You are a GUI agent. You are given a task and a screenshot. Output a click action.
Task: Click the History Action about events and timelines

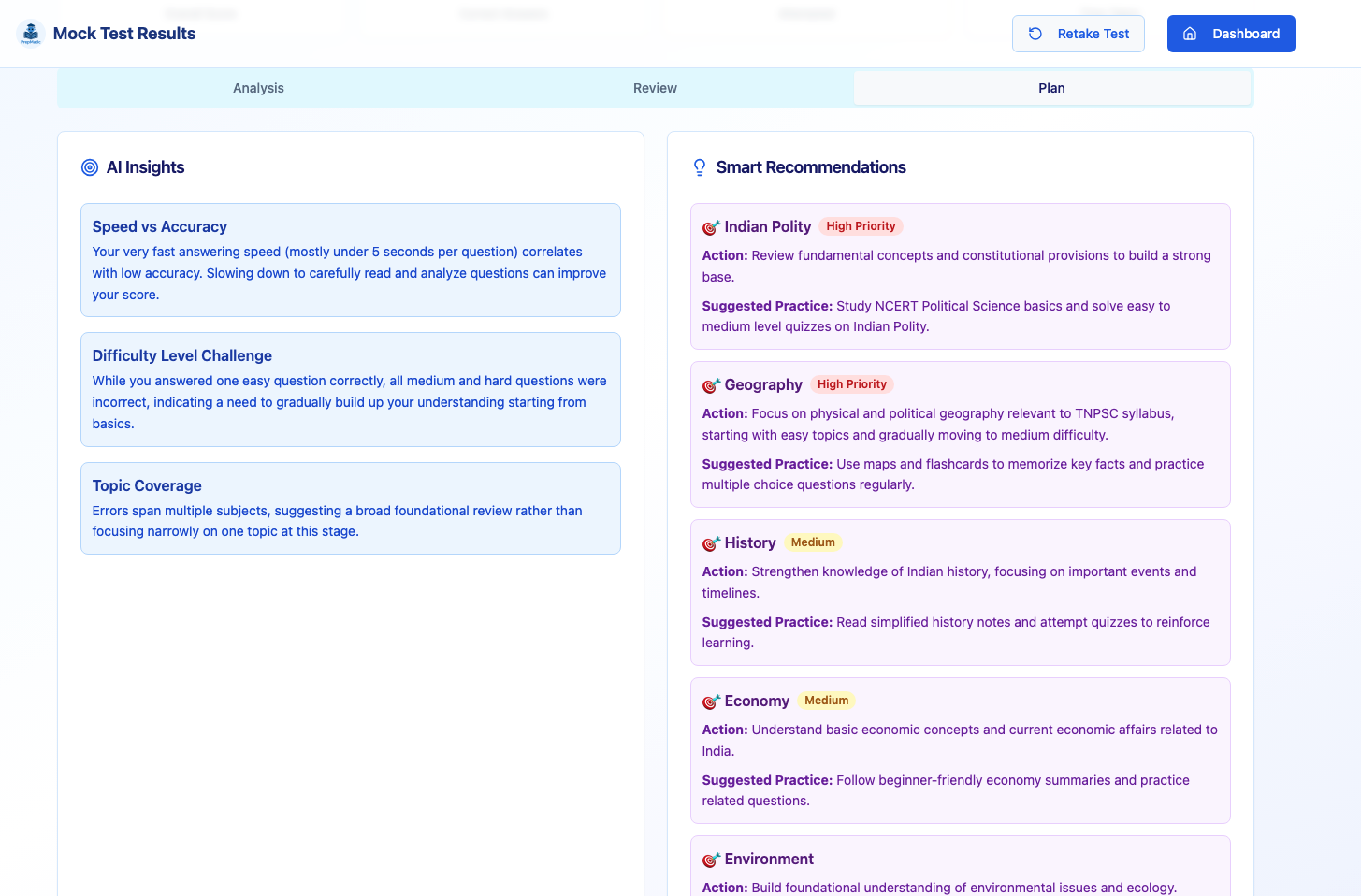[x=949, y=582]
